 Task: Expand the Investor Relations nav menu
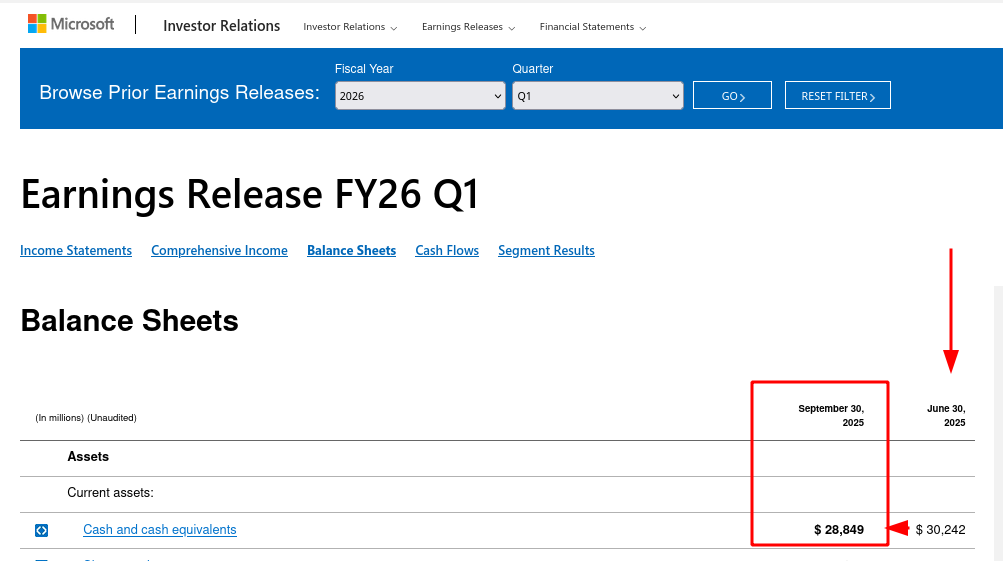coord(350,27)
